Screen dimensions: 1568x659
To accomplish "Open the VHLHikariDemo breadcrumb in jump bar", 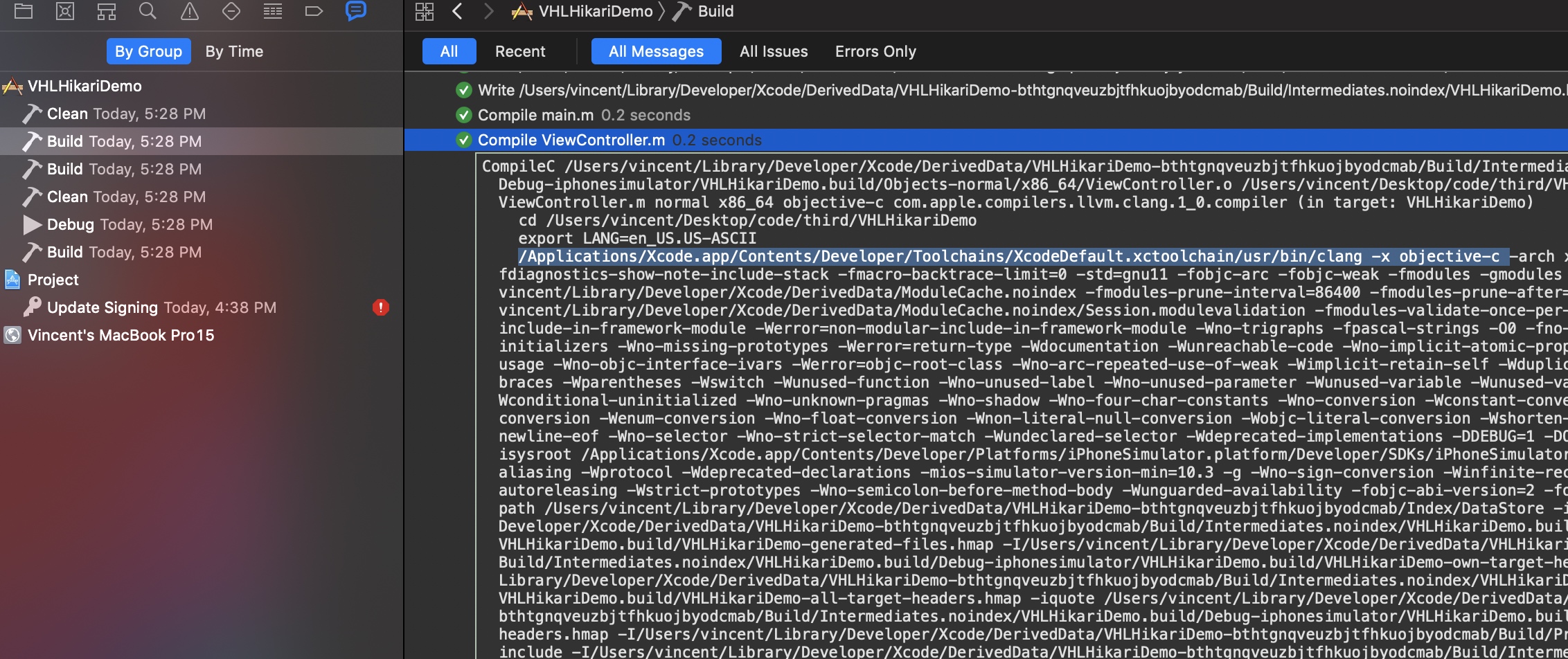I will coord(594,11).
